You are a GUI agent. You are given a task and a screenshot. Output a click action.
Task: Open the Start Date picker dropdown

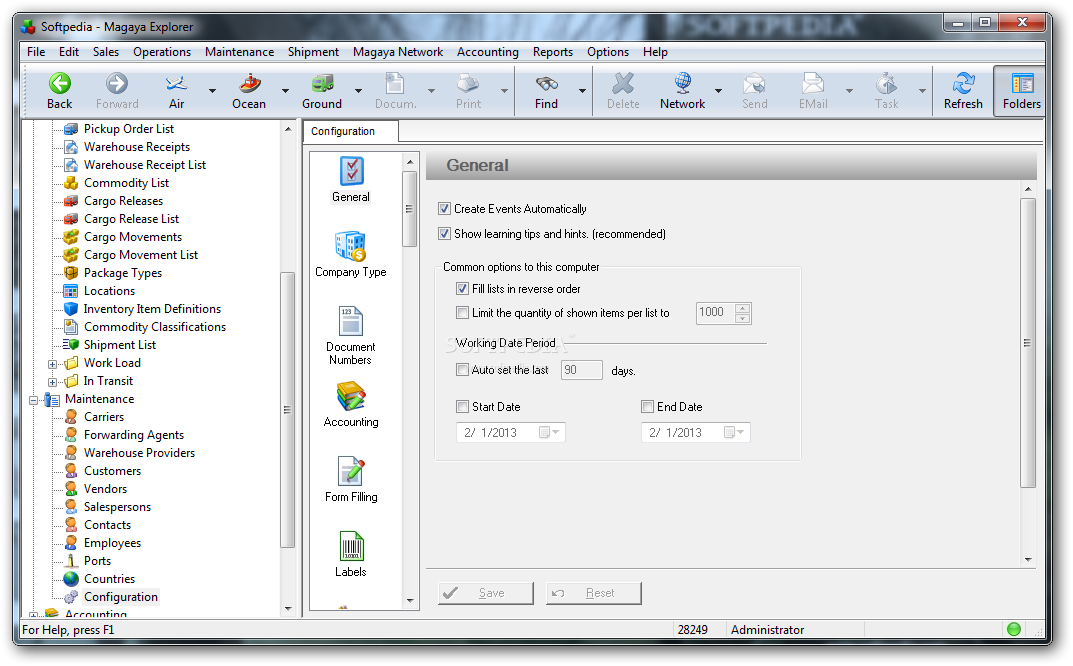click(x=551, y=433)
